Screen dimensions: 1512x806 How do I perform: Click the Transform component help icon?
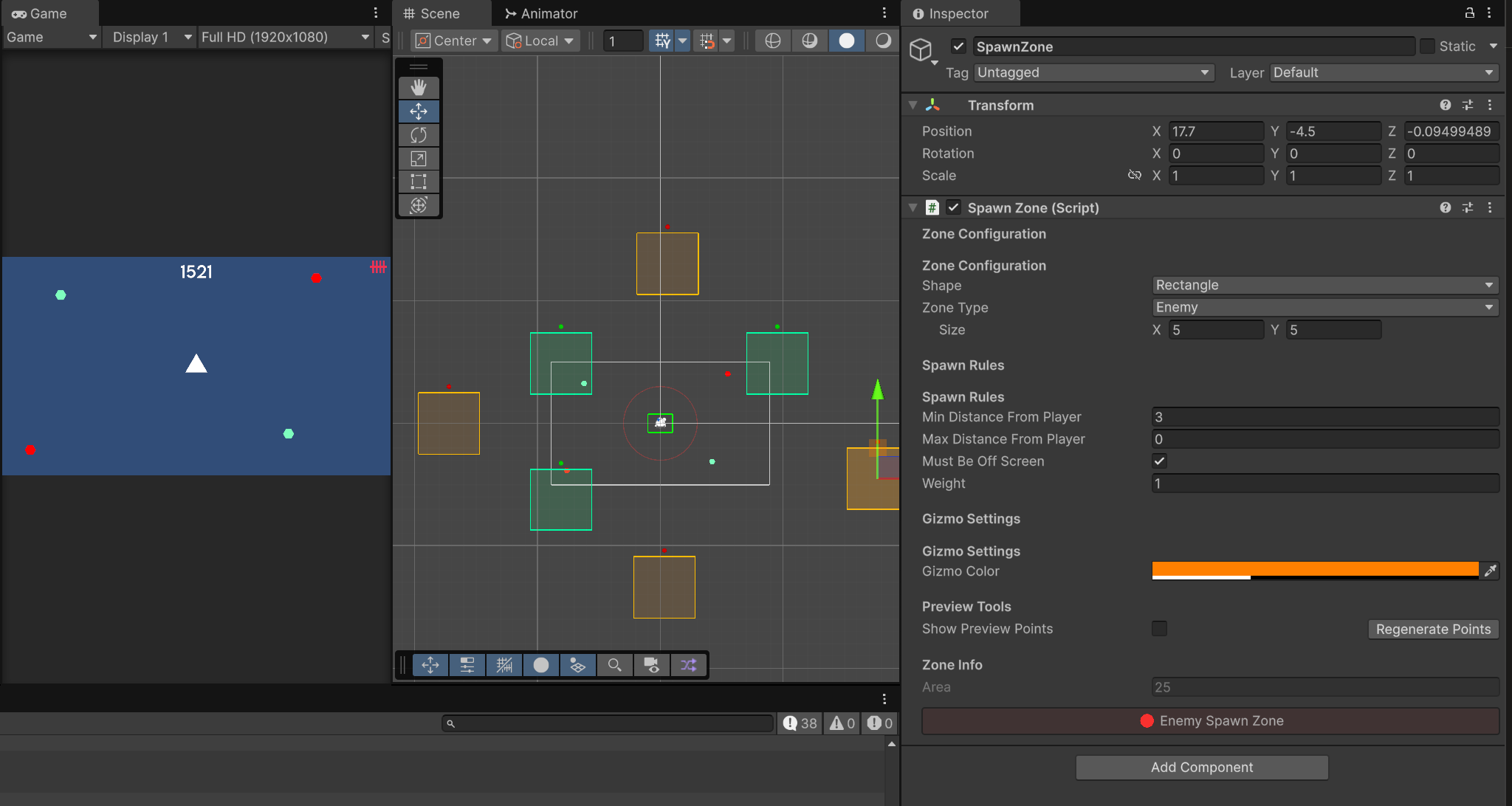click(x=1445, y=105)
